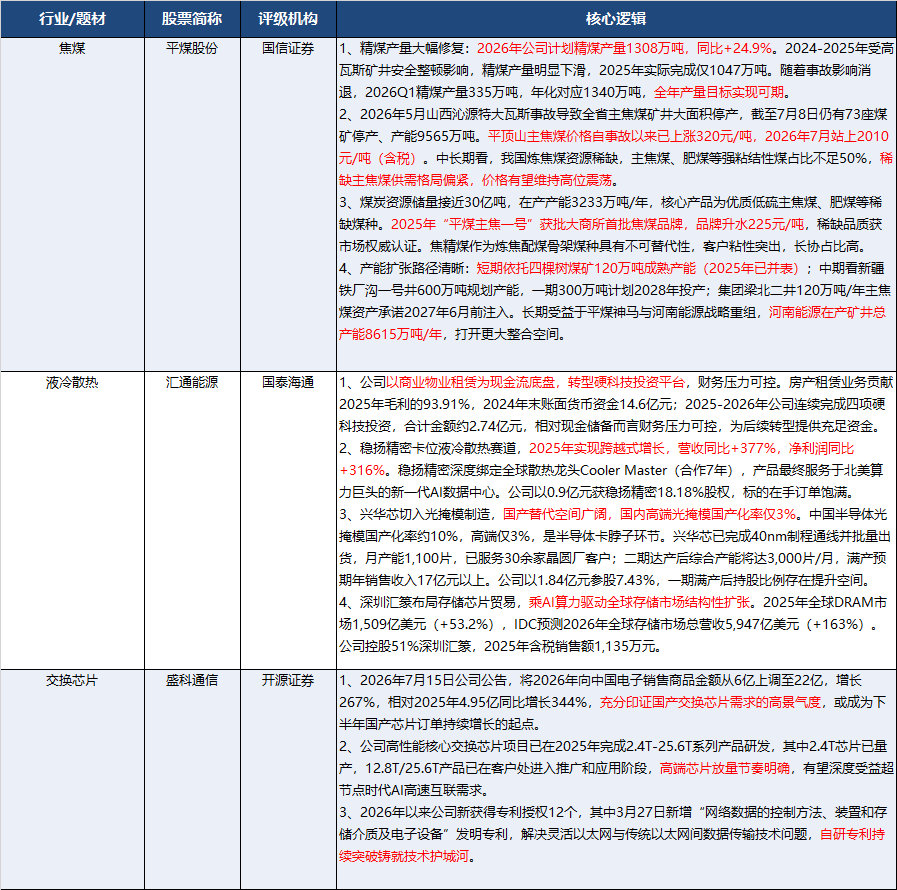The width and height of the screenshot is (897, 890).
Task: Click red text 短期依托四棵树煤矿120万吨成熟产能
Action: point(586,268)
